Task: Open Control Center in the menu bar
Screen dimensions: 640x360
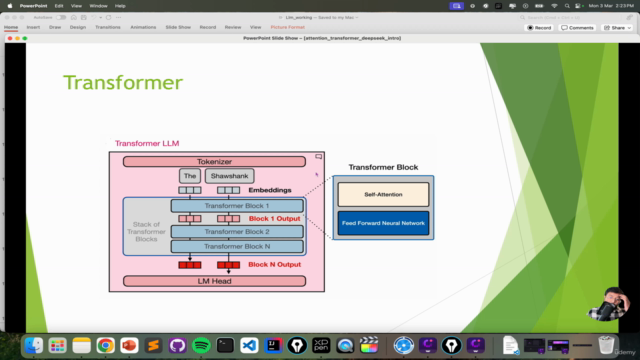Action: [578, 6]
